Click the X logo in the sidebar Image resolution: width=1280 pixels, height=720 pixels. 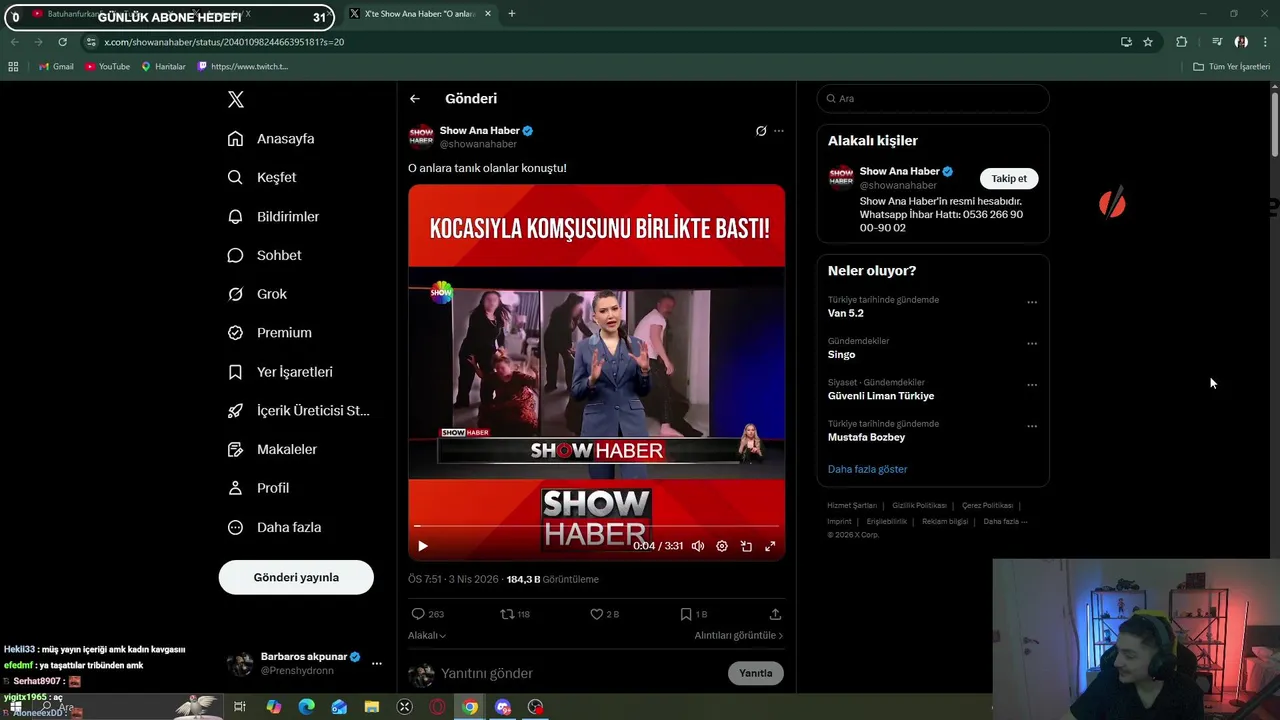(x=236, y=99)
